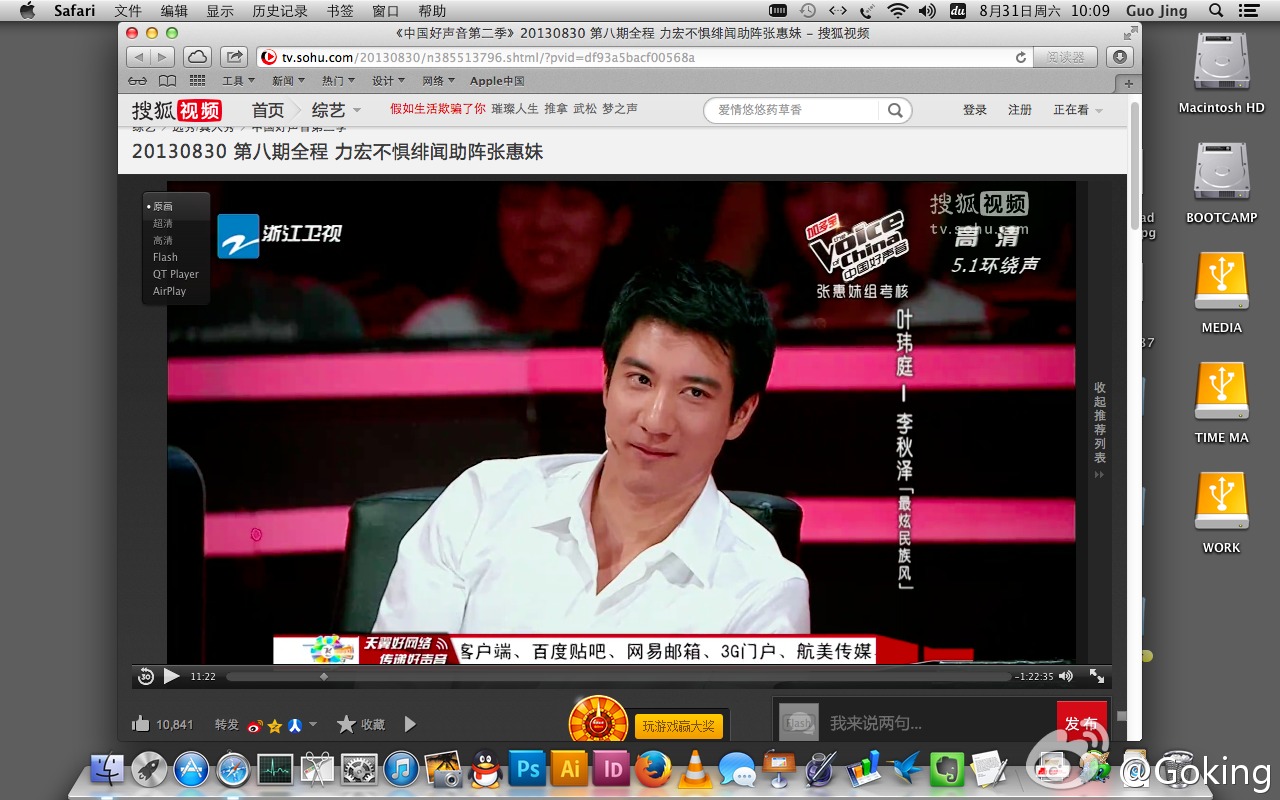Expand the 工具 bookmarks folder
This screenshot has width=1280, height=800.
tap(238, 81)
